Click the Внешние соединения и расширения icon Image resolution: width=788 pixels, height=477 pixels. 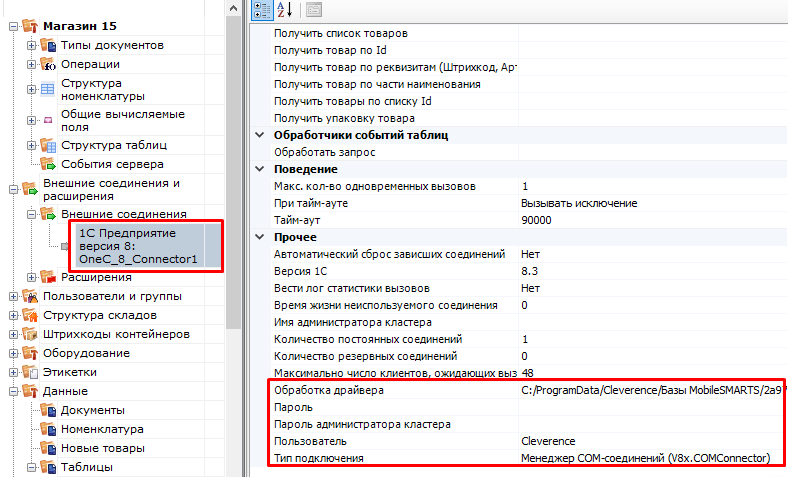pos(30,189)
